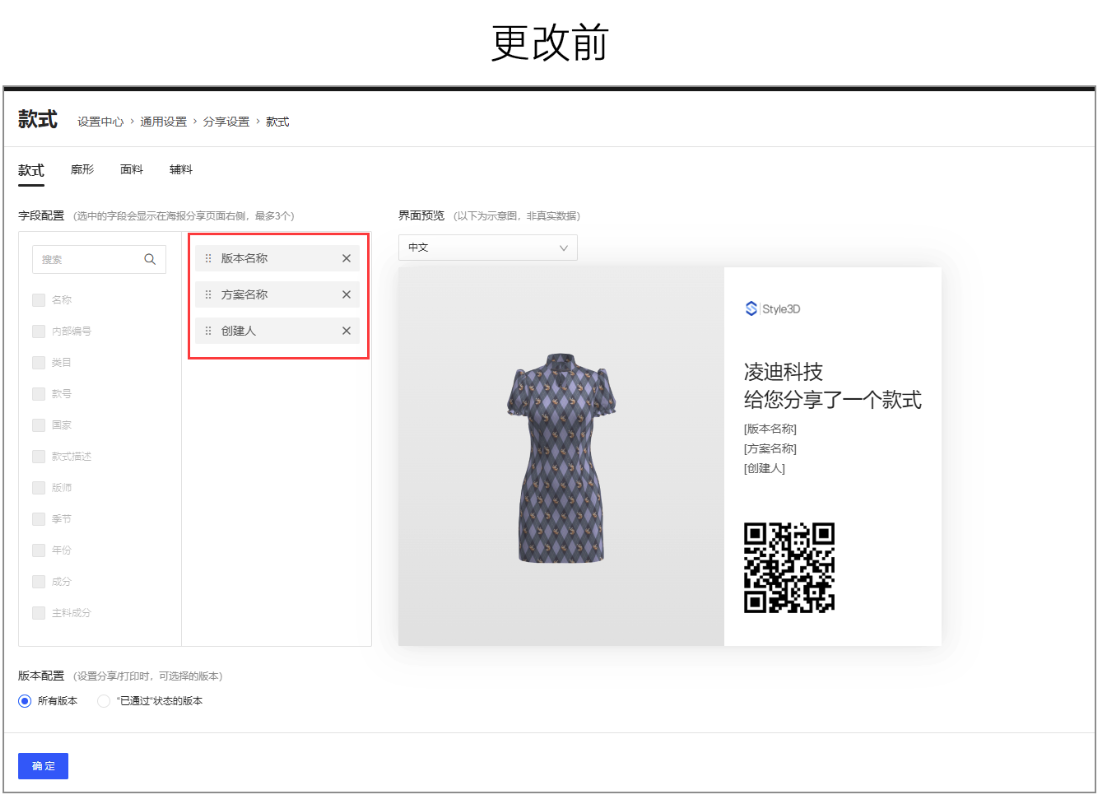The width and height of the screenshot is (1103, 799).
Task: Click drag handle of 创建人 item
Action: point(208,331)
